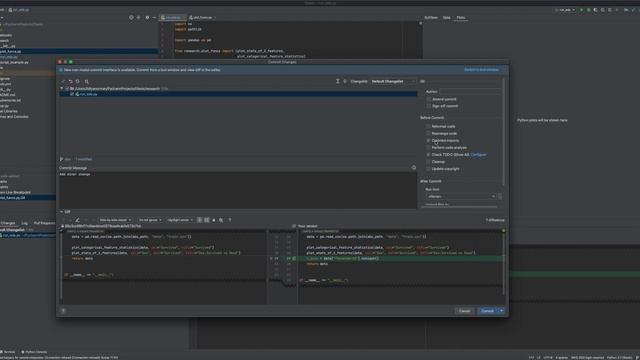Image resolution: width=640 pixels, height=360 pixels.
Task: Click the Your version checkbox in diff header
Action: coord(294,226)
